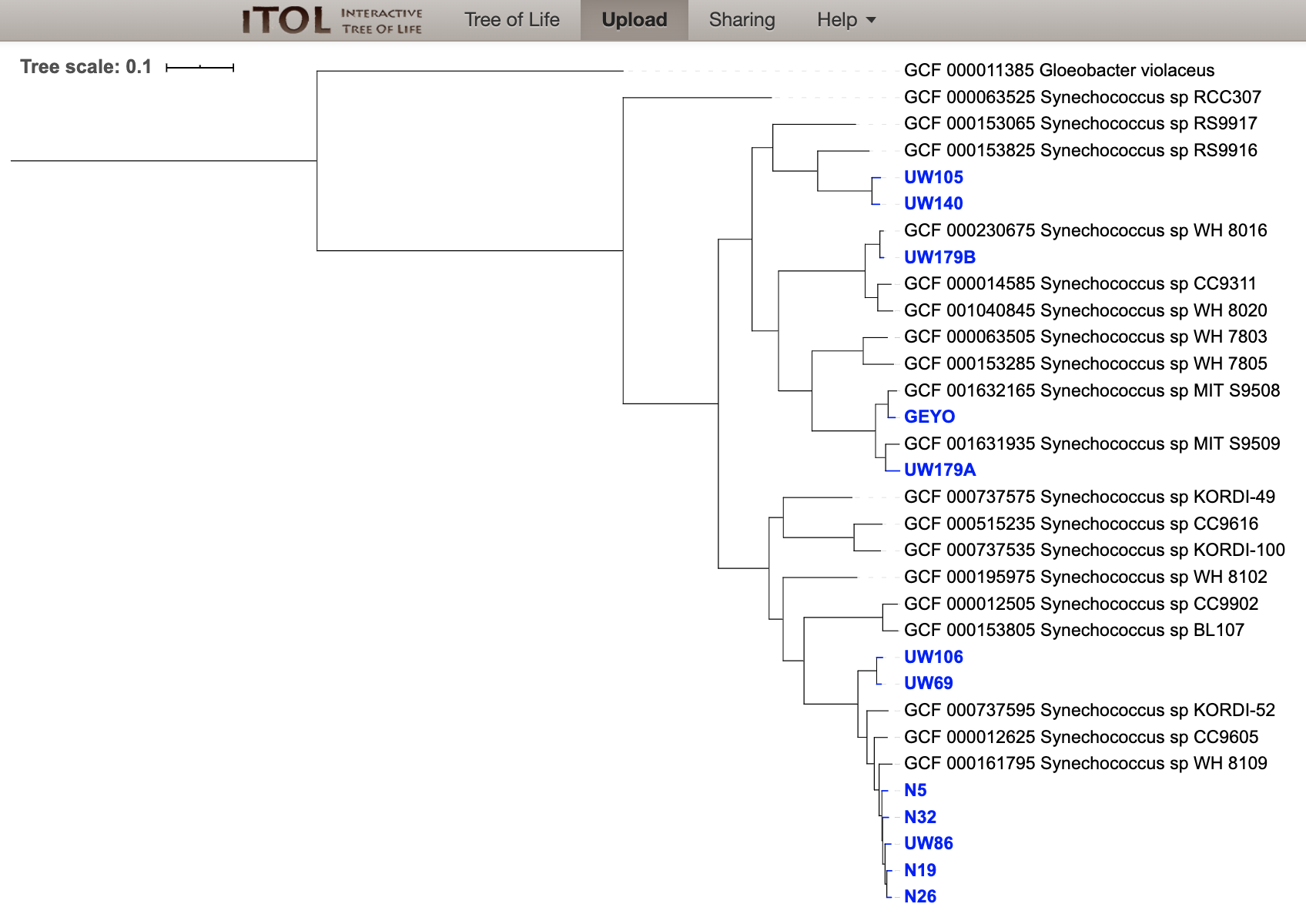
Task: Select leaf Synechococcus sp WH 7805
Action: click(1086, 363)
